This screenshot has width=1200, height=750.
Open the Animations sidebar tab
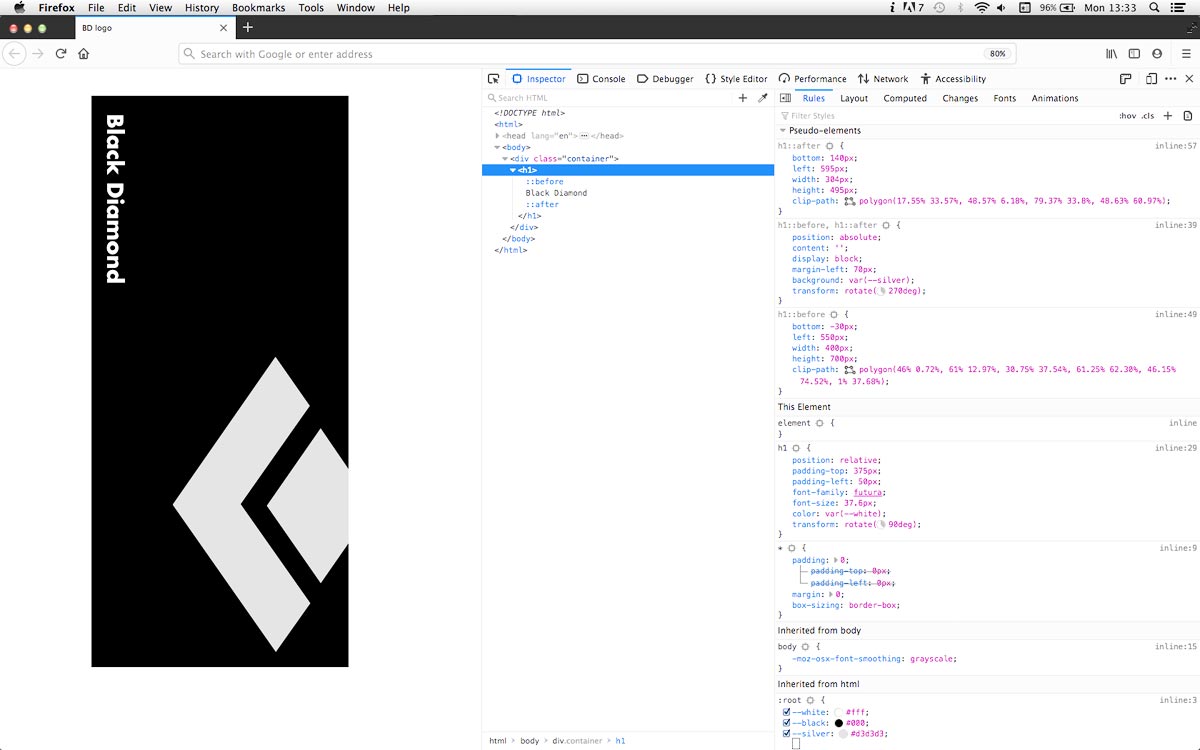point(1055,98)
